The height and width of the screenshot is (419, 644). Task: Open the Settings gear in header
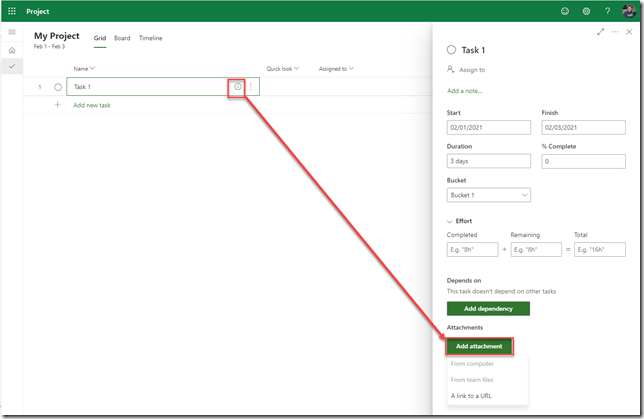pos(586,12)
